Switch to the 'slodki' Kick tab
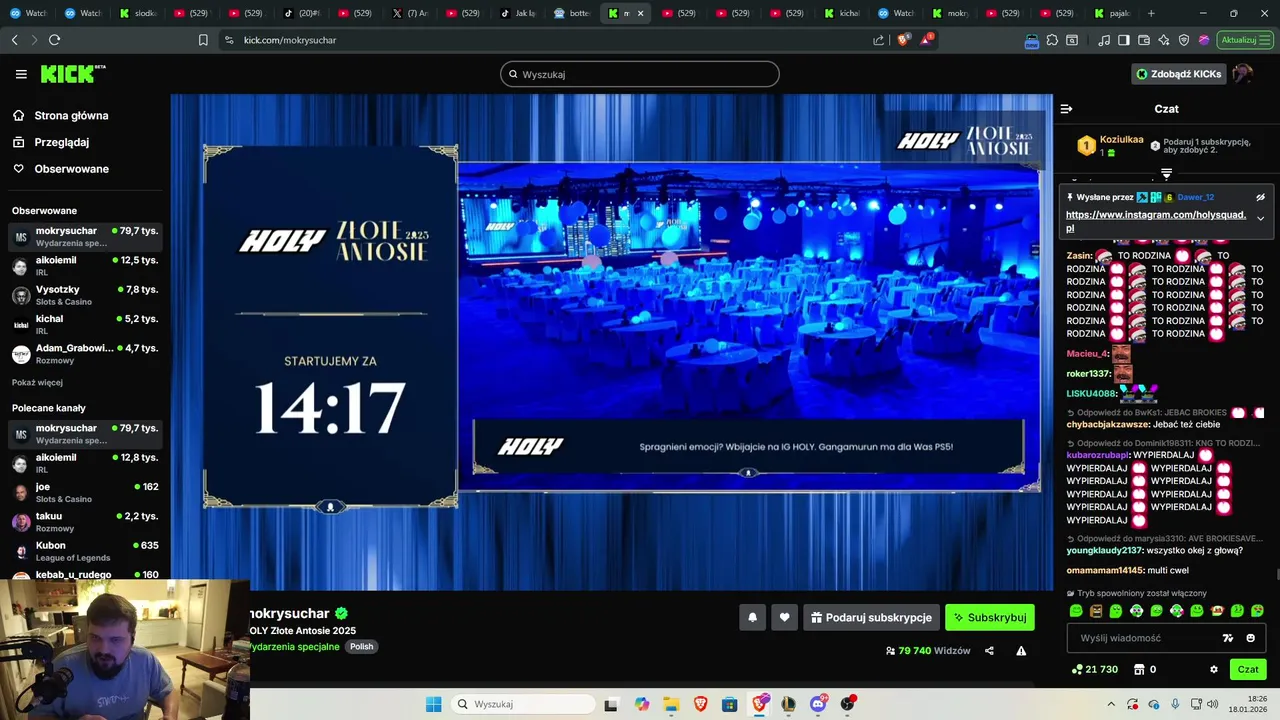Viewport: 1280px width, 720px height. (139, 13)
